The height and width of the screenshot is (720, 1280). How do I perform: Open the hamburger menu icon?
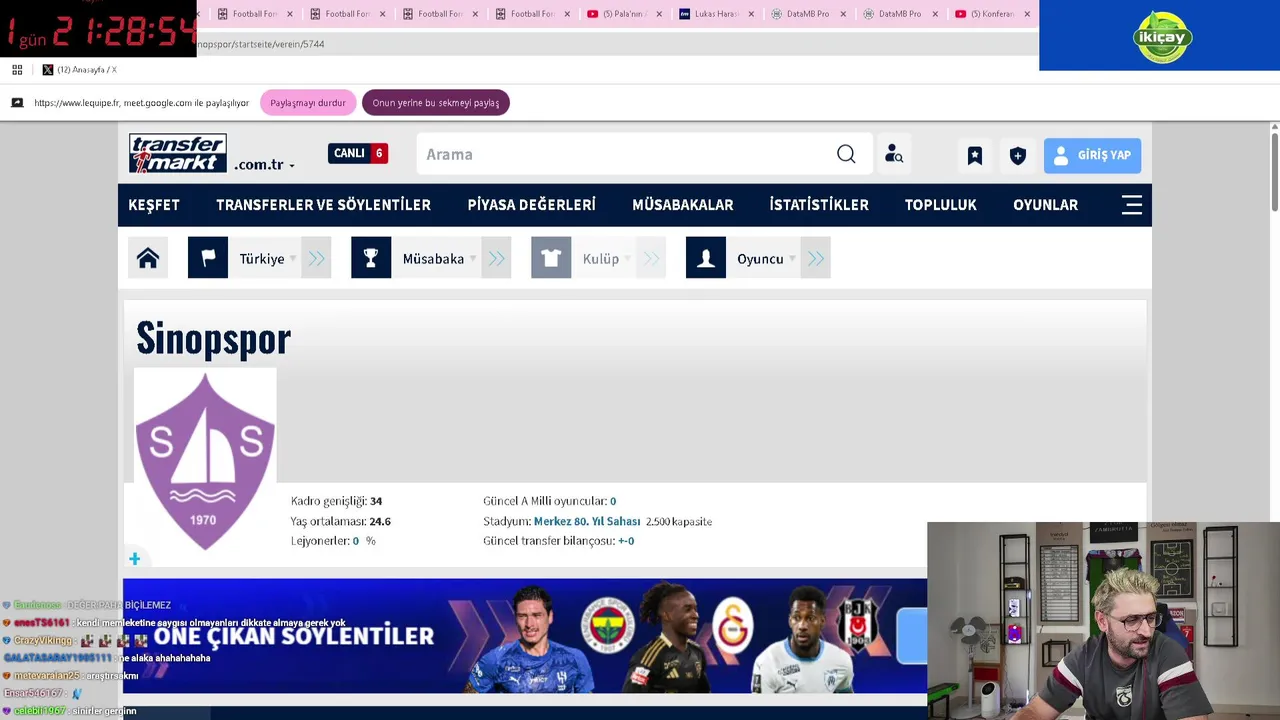point(1132,204)
